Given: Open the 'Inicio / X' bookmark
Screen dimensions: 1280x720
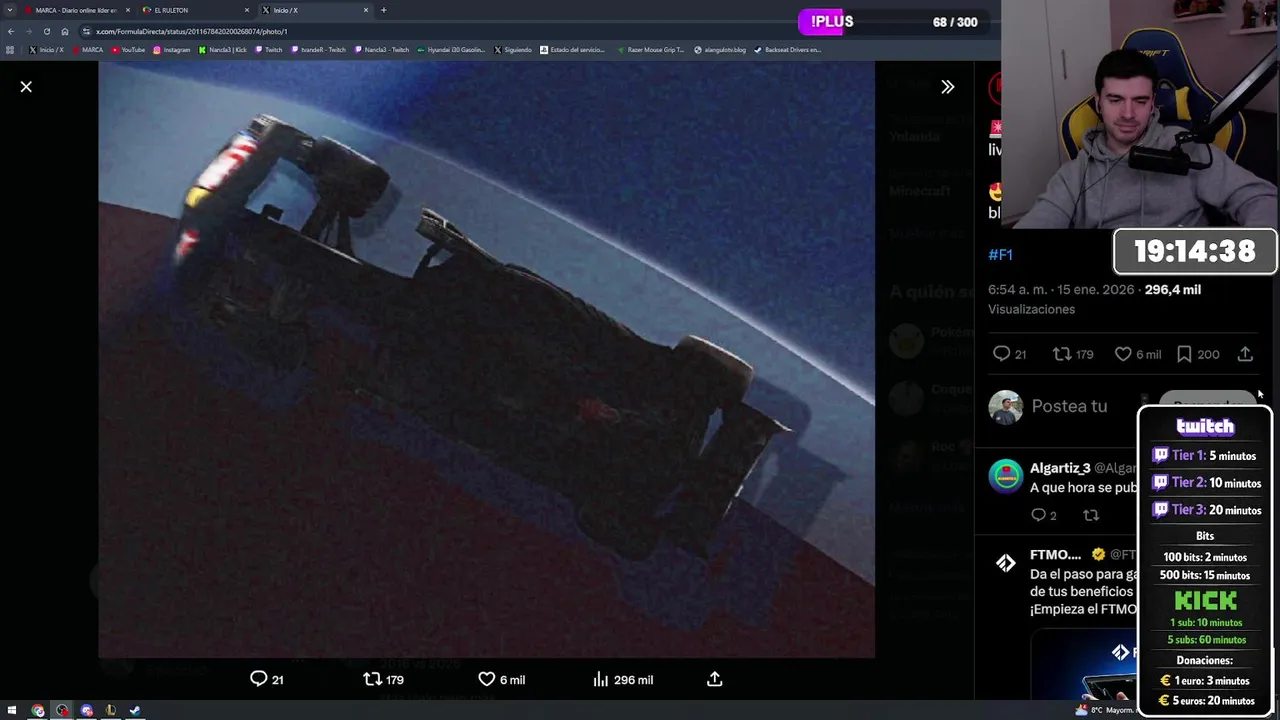Looking at the screenshot, I should pyautogui.click(x=46, y=50).
